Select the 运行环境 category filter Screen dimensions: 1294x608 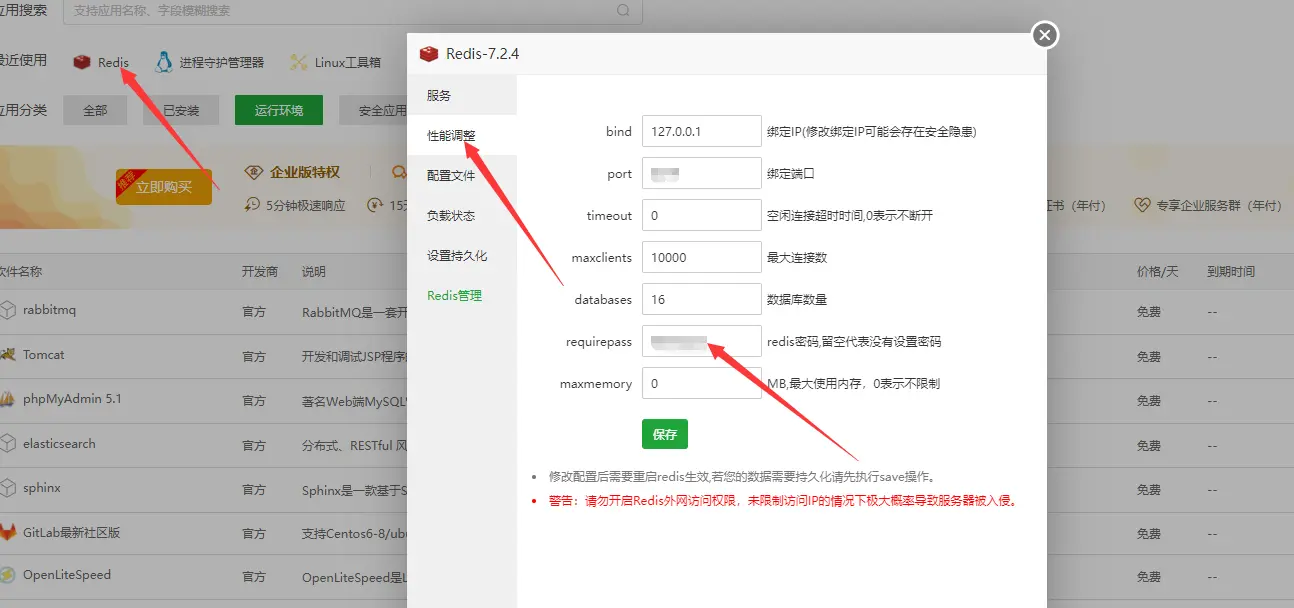coord(279,110)
